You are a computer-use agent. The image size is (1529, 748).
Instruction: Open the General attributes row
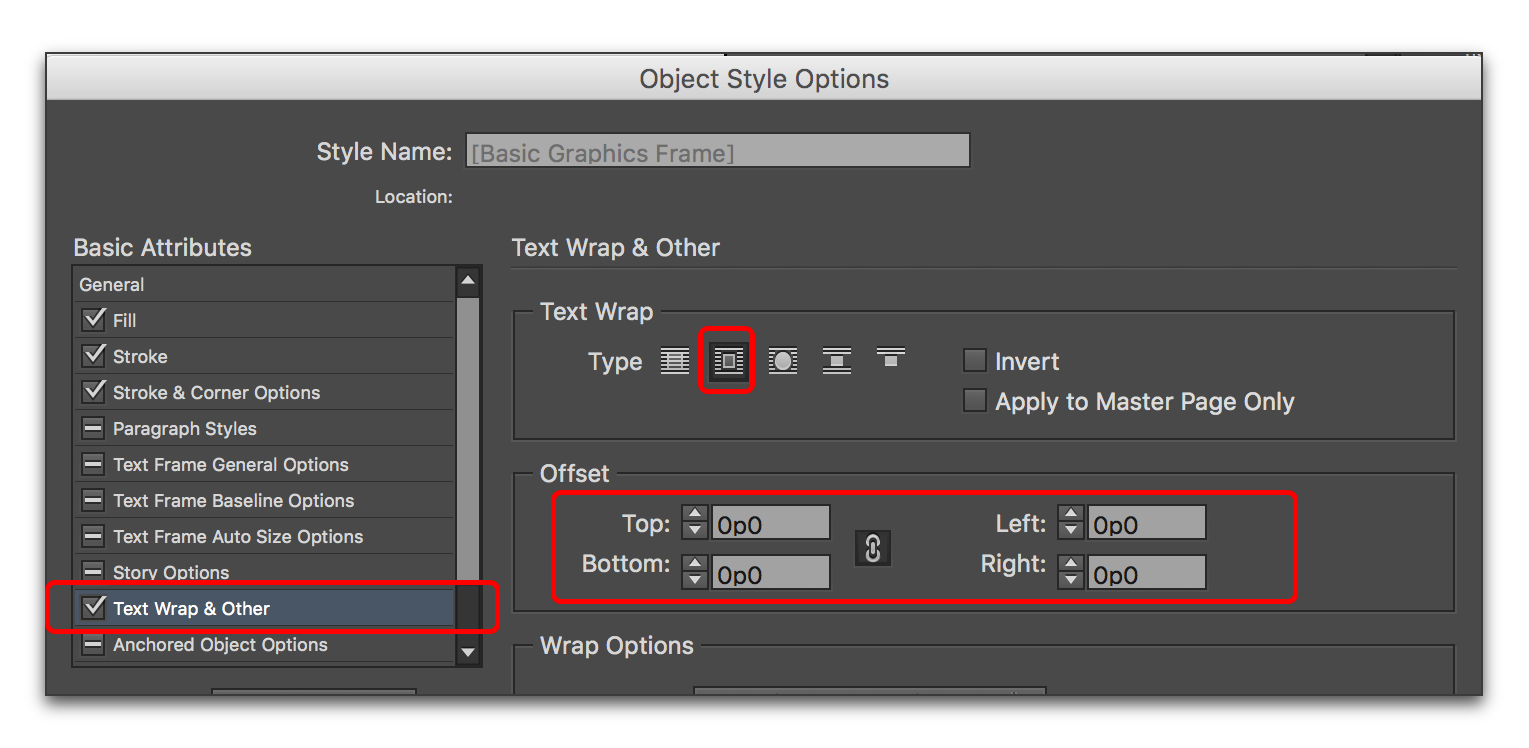(264, 284)
